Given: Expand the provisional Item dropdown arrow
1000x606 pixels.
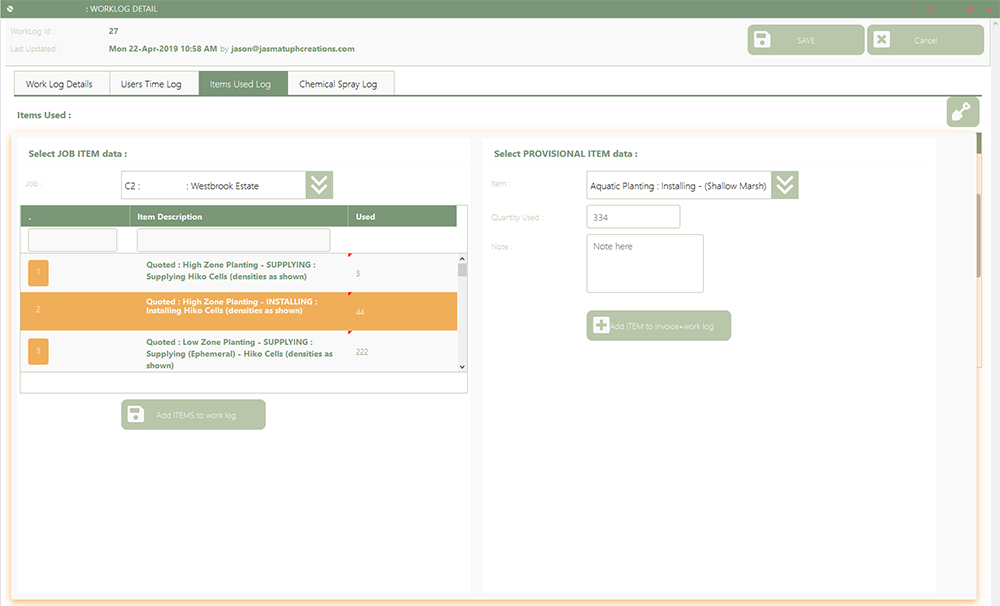Looking at the screenshot, I should tap(784, 185).
